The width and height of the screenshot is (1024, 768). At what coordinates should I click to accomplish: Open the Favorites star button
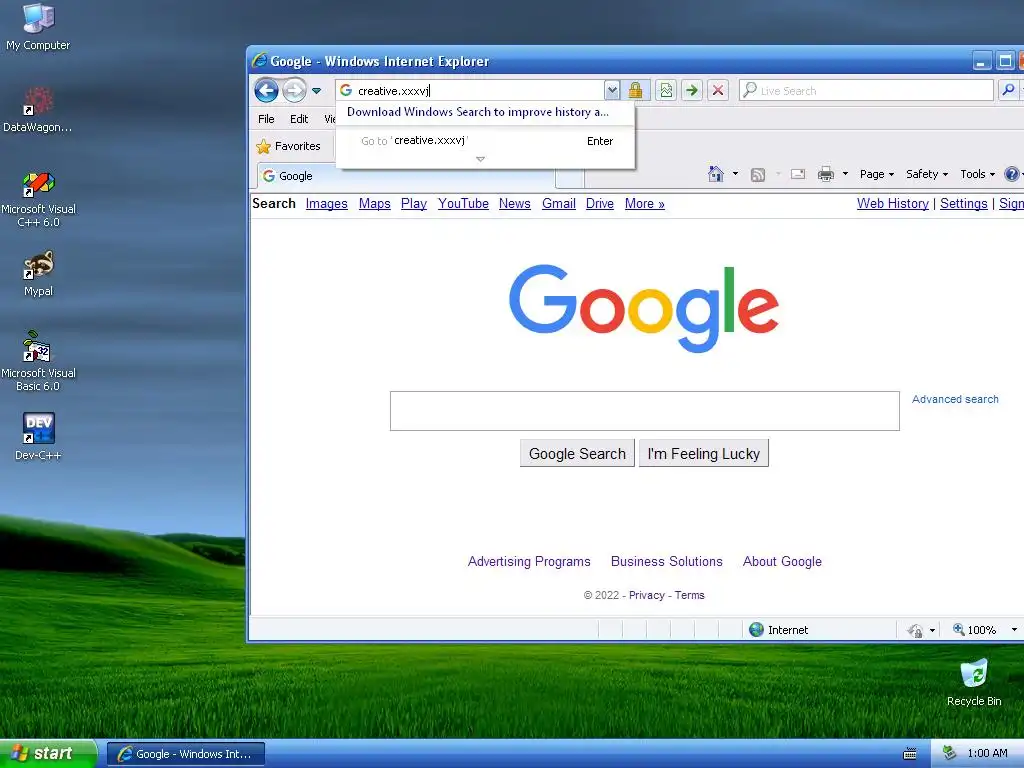[x=288, y=146]
